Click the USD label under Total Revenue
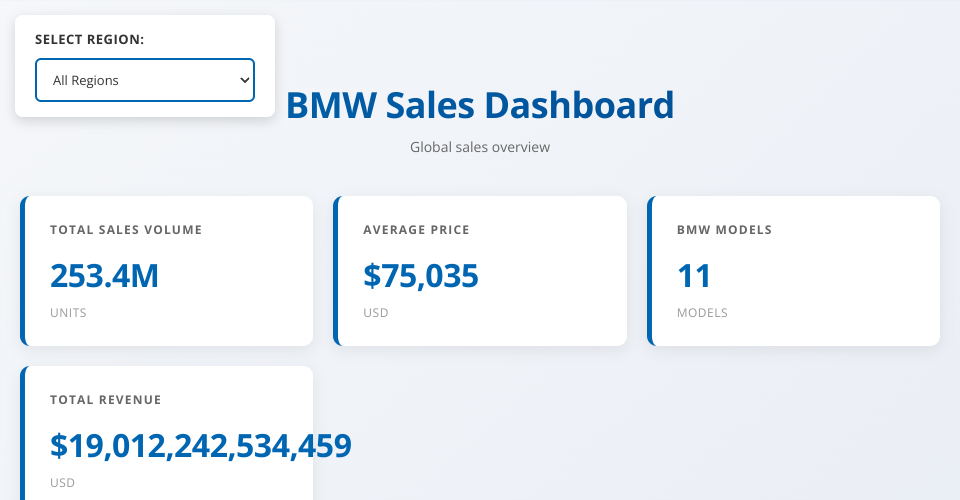The height and width of the screenshot is (500, 960). click(x=62, y=483)
